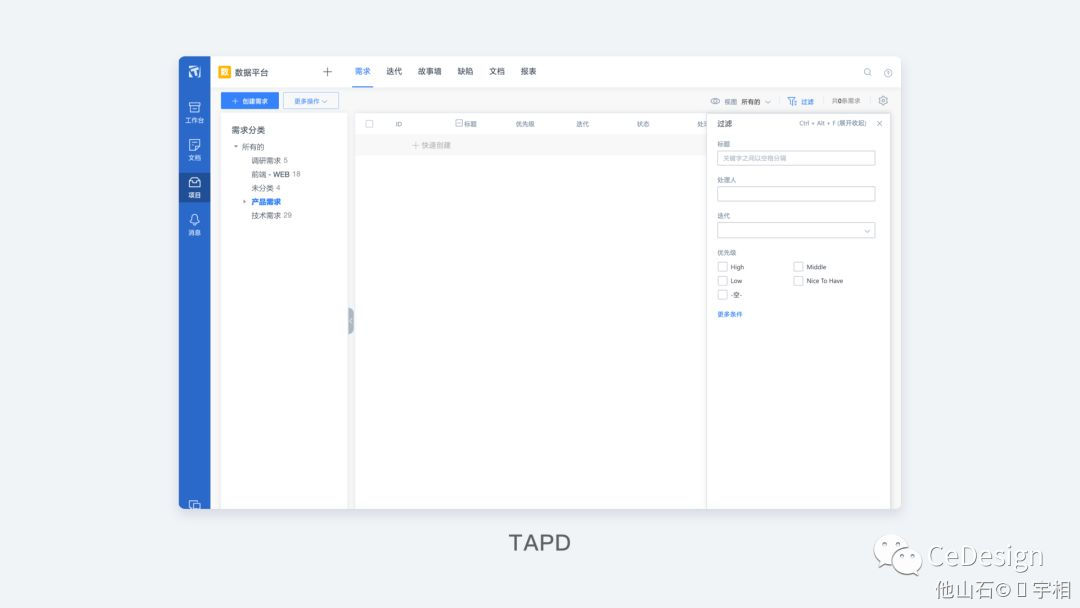Select 产品需求 in category tree
The width and height of the screenshot is (1080, 608).
click(266, 202)
